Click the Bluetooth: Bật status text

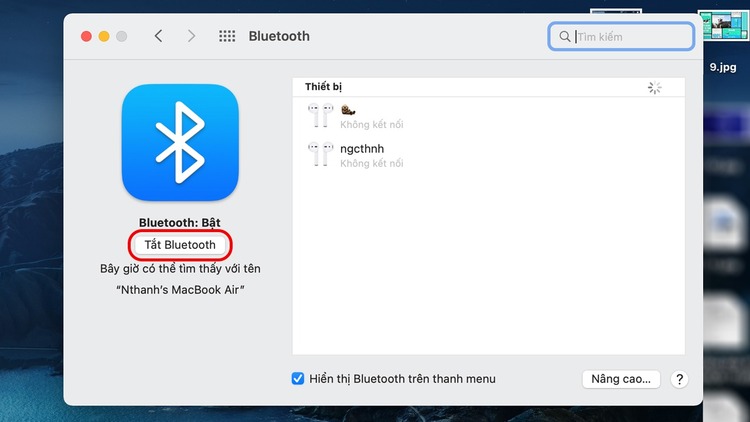pos(180,222)
